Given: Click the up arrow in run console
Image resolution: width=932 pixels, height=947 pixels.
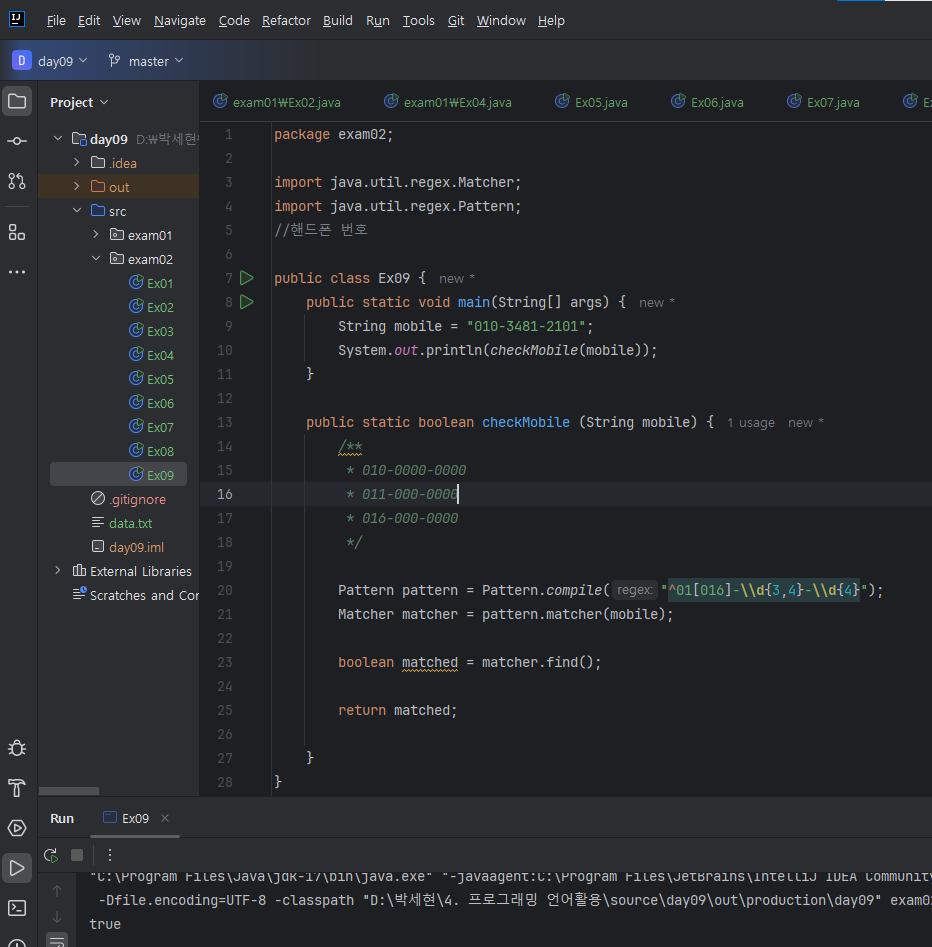Looking at the screenshot, I should coord(57,891).
